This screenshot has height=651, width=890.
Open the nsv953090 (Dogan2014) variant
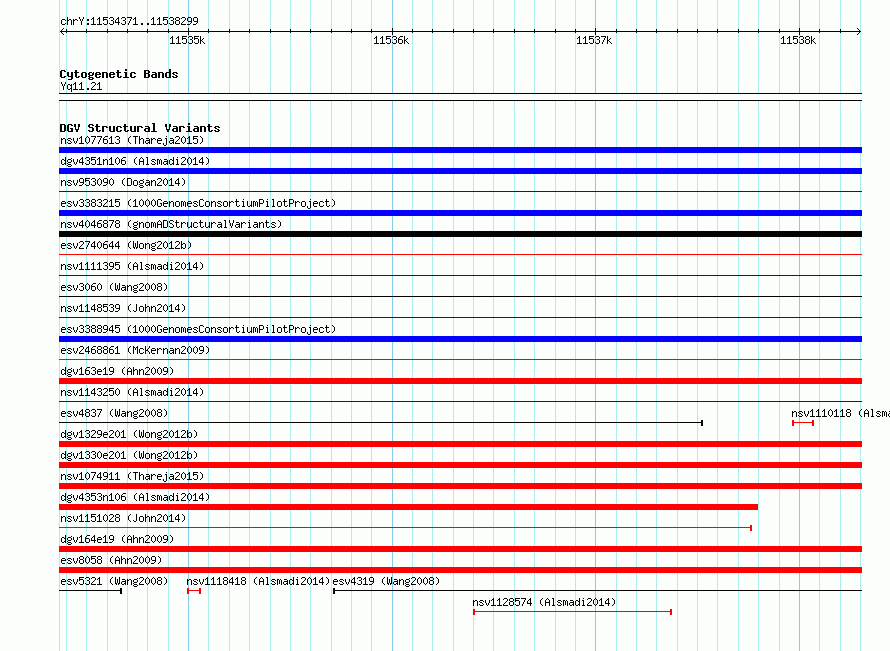pyautogui.click(x=123, y=182)
